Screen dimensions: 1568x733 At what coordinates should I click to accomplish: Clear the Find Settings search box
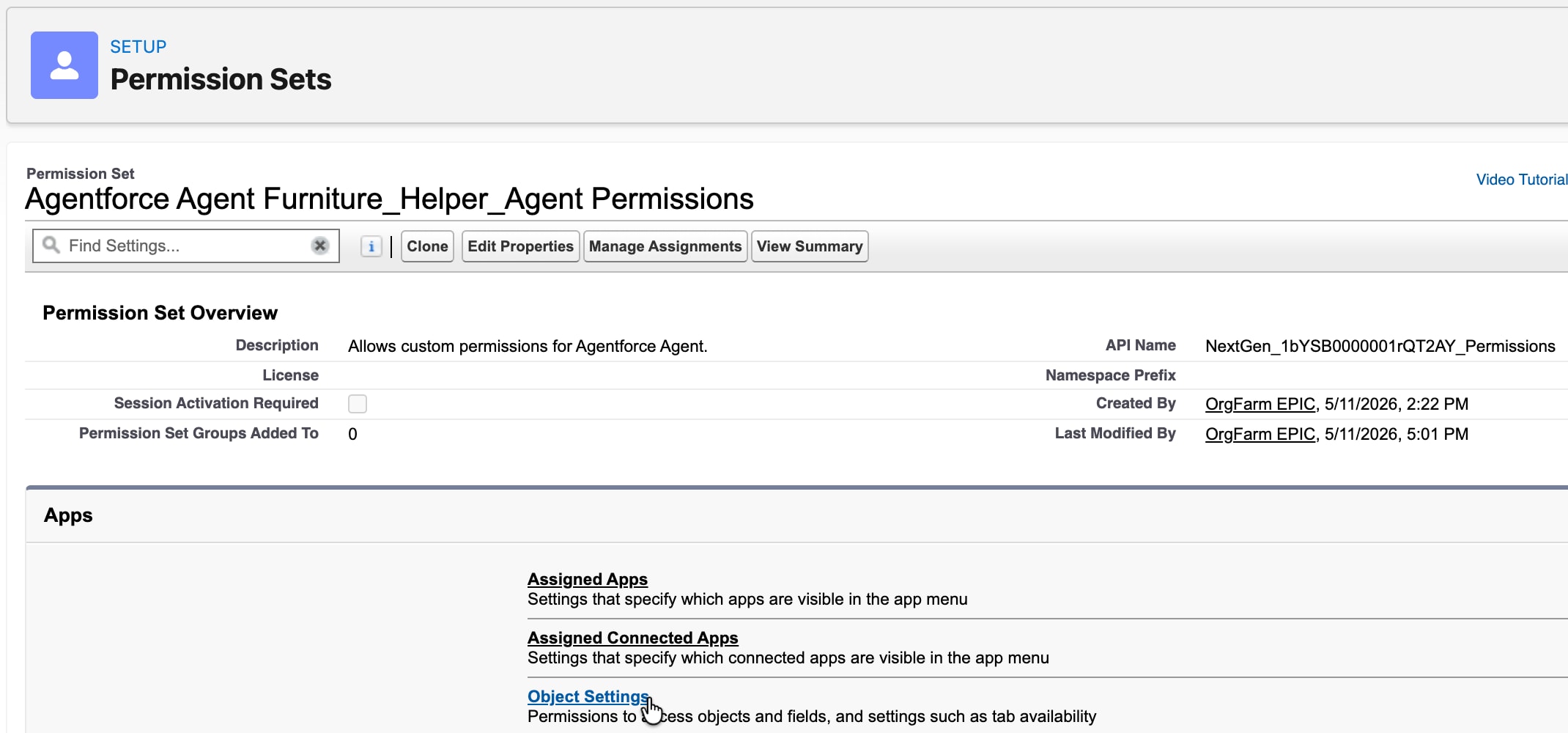click(x=320, y=246)
